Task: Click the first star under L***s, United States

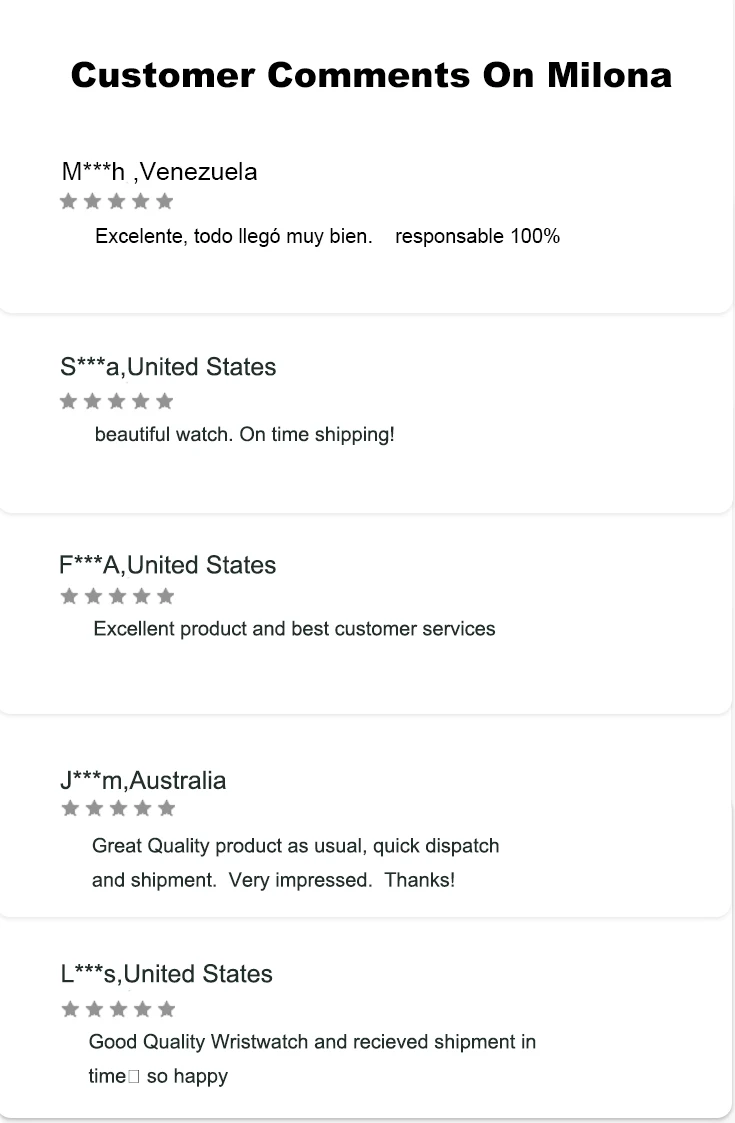Action: tap(69, 1008)
